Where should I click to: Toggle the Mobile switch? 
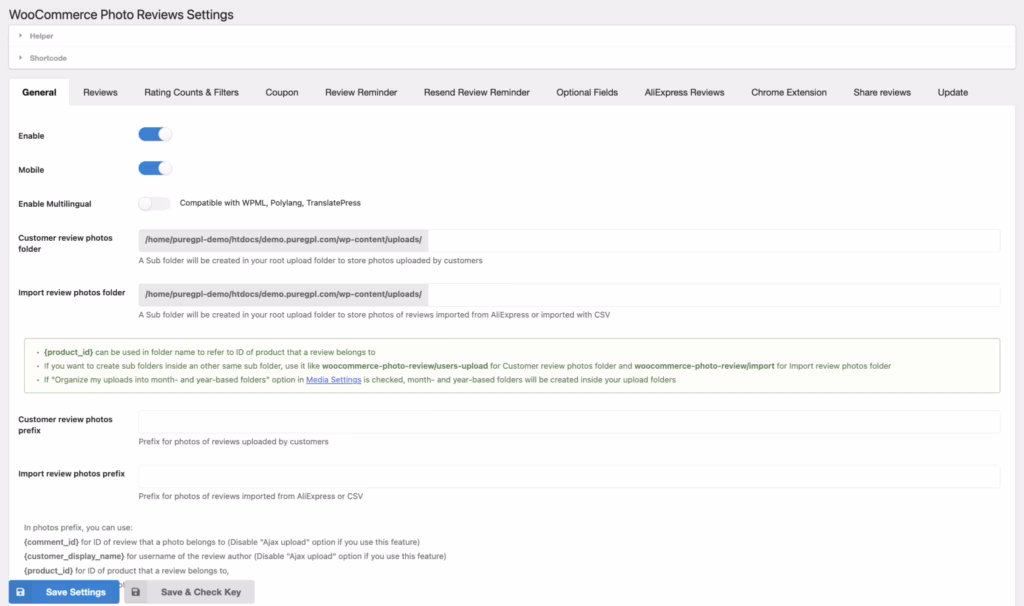tap(155, 168)
